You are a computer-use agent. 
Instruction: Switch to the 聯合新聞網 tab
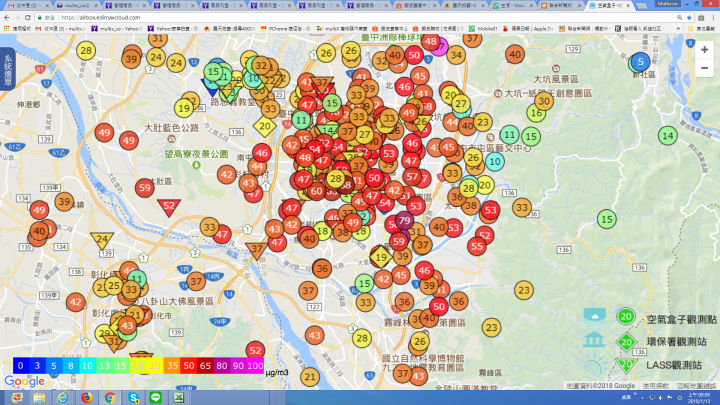coord(562,6)
